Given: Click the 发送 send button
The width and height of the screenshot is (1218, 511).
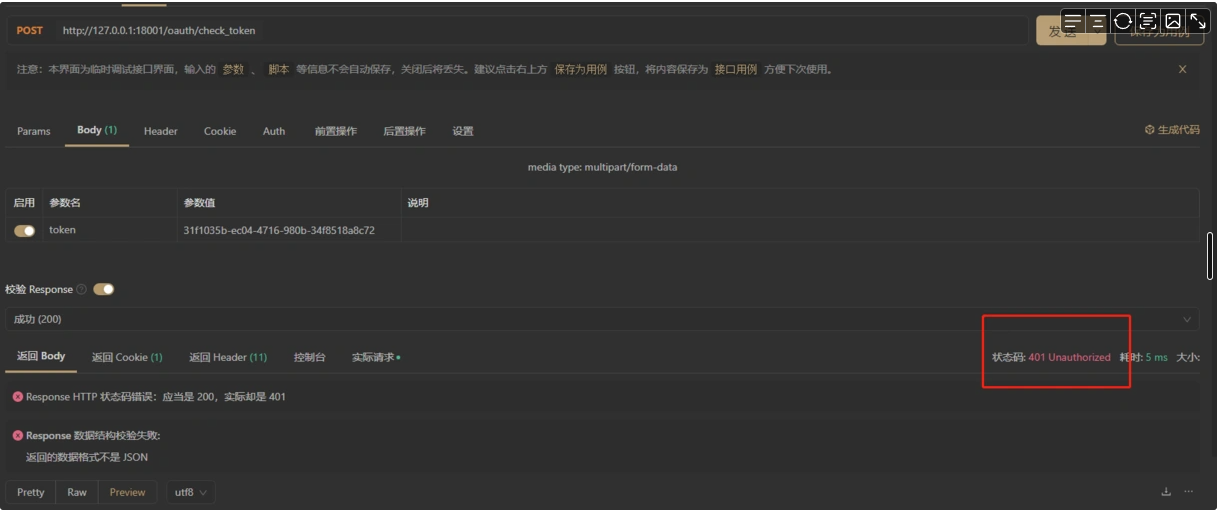Looking at the screenshot, I should (1062, 31).
